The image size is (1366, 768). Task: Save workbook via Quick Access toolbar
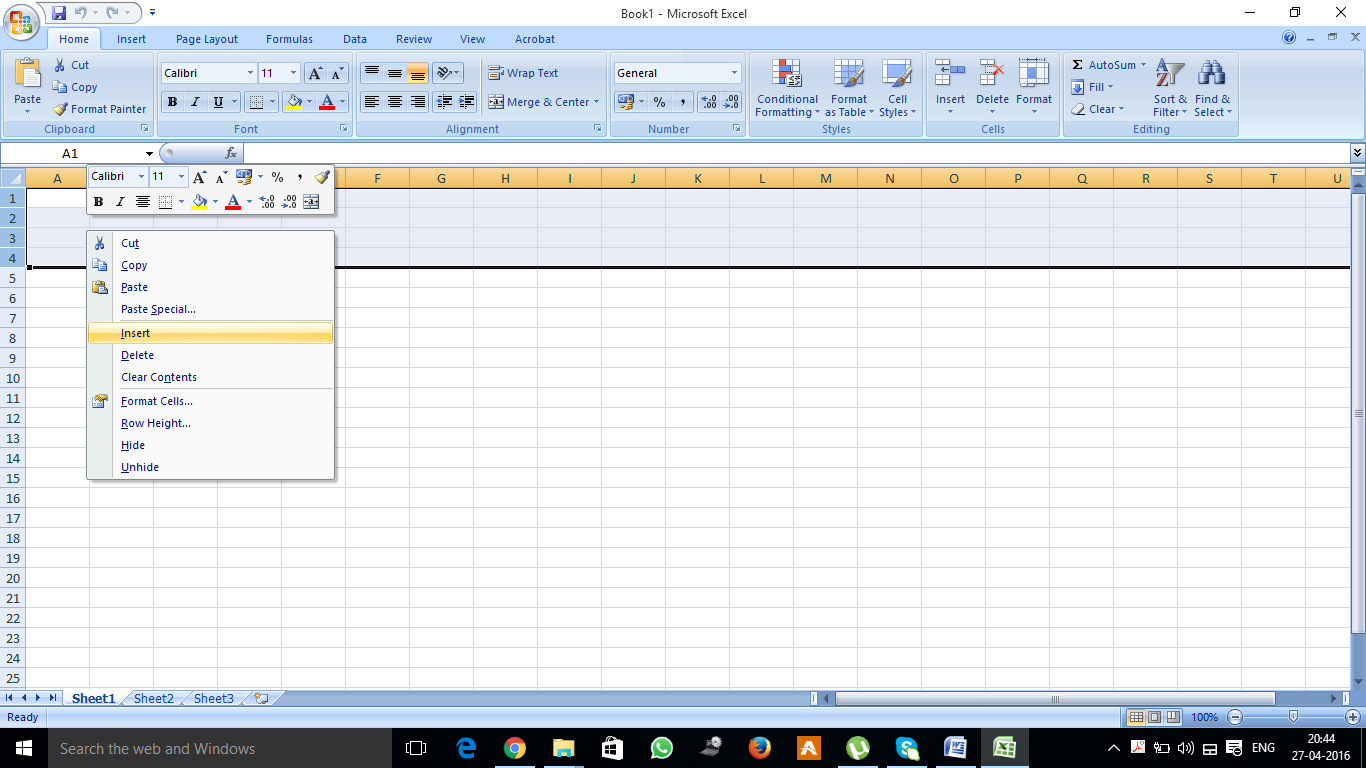(x=58, y=13)
